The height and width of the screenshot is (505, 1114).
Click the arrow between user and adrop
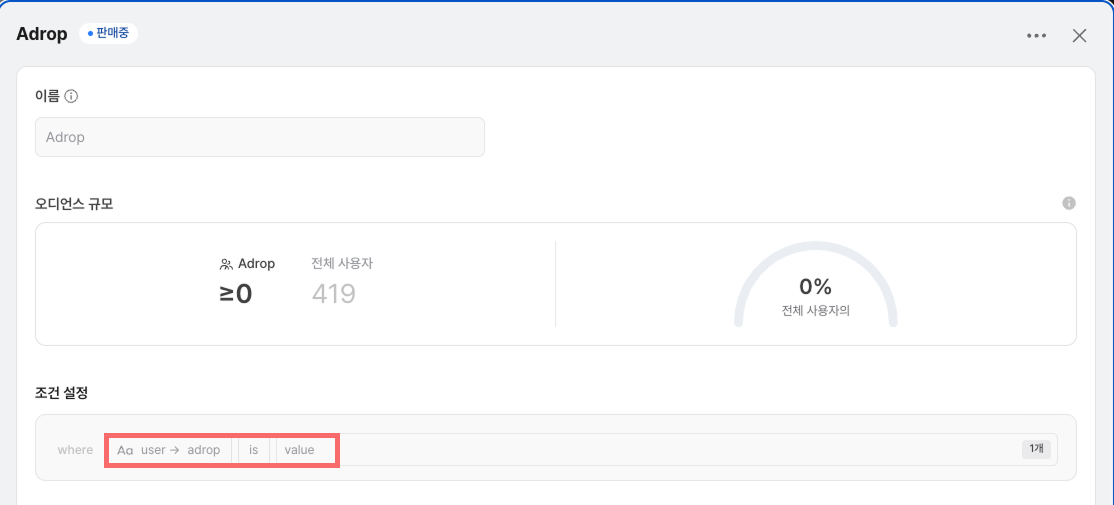(x=174, y=450)
